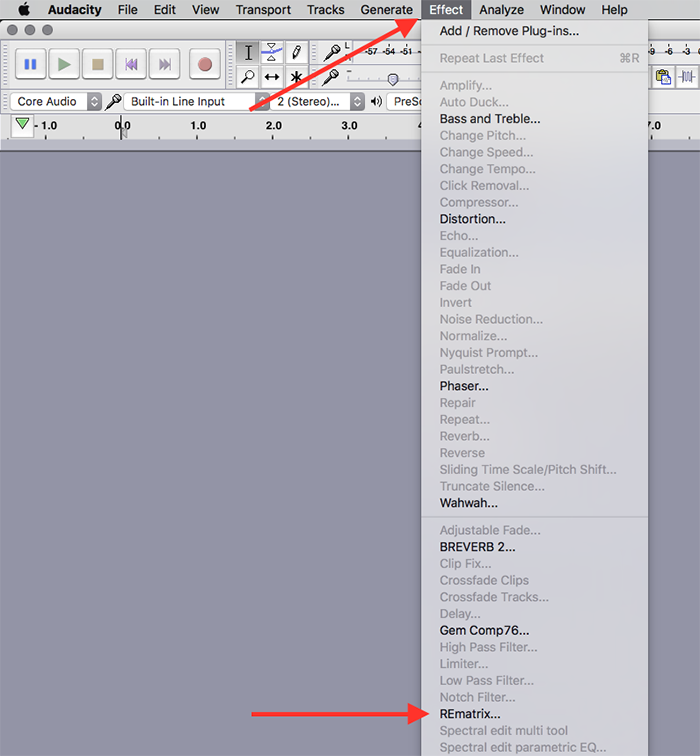This screenshot has width=700, height=756.
Task: Open the Built-in Line Input device dropdown
Action: pyautogui.click(x=196, y=101)
